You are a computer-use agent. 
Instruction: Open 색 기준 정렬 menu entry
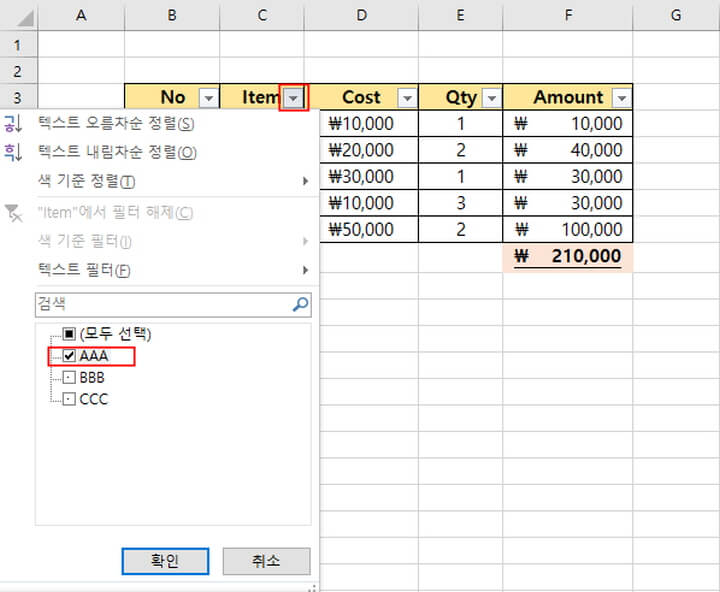click(x=160, y=181)
